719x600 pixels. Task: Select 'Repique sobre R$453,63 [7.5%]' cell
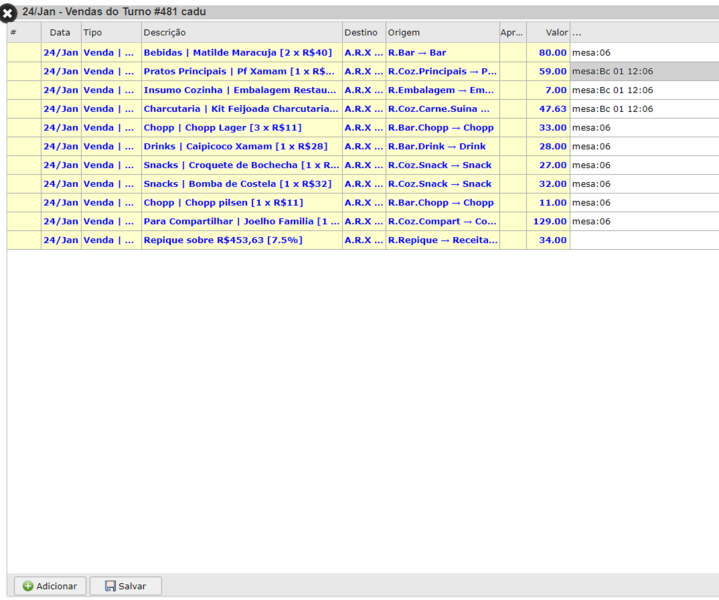[242, 240]
